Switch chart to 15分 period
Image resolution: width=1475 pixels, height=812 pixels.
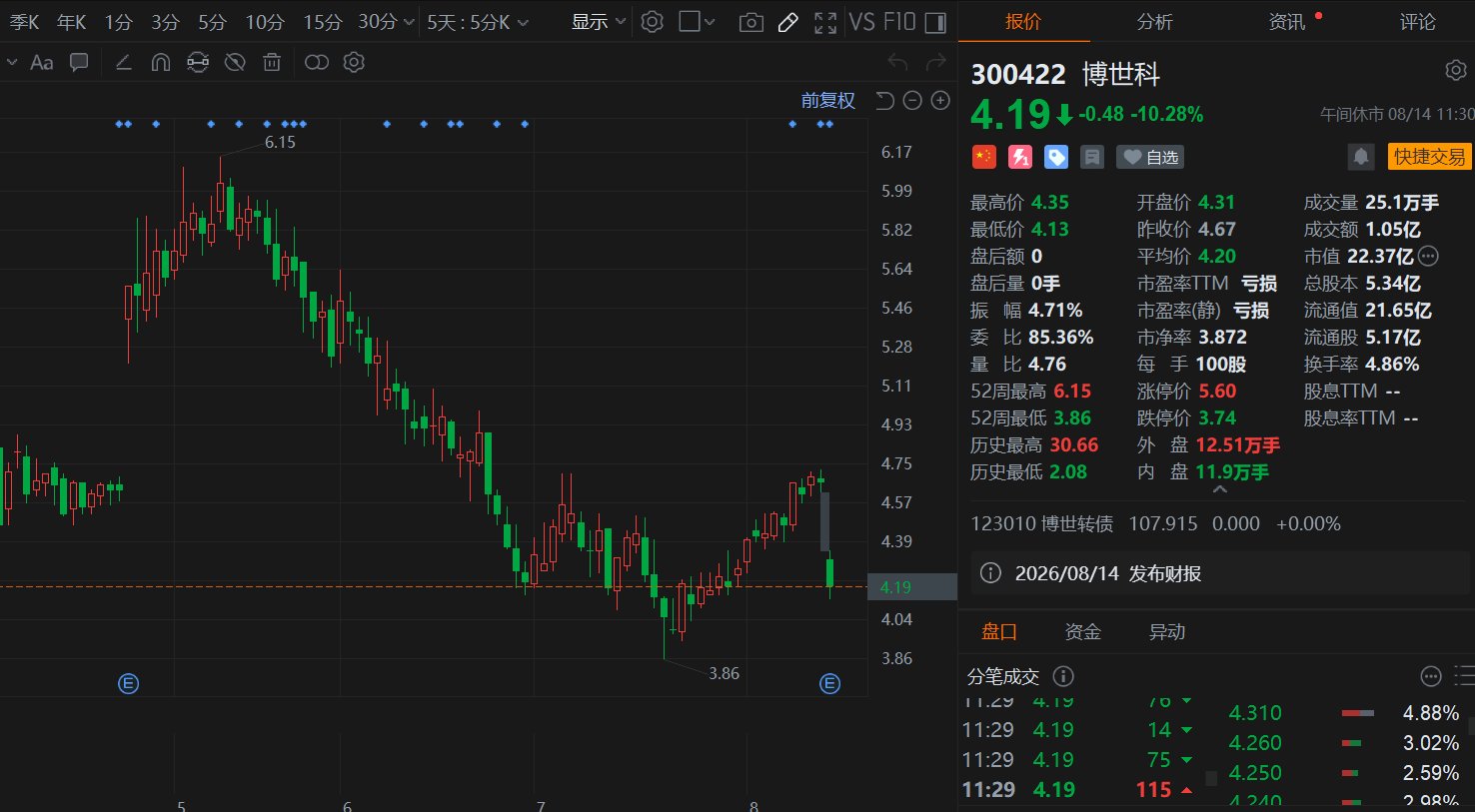coord(322,22)
